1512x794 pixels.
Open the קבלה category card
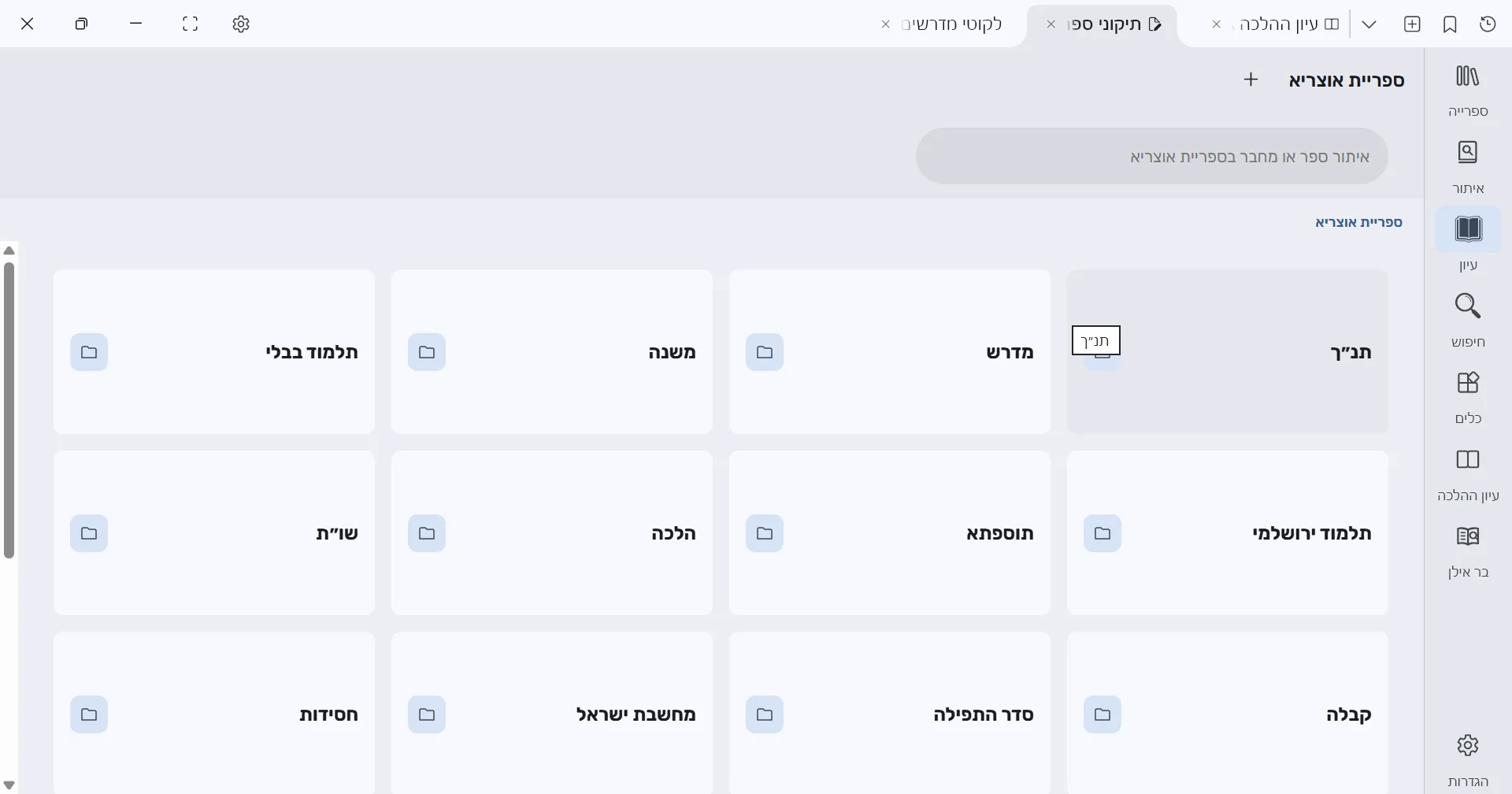1227,713
